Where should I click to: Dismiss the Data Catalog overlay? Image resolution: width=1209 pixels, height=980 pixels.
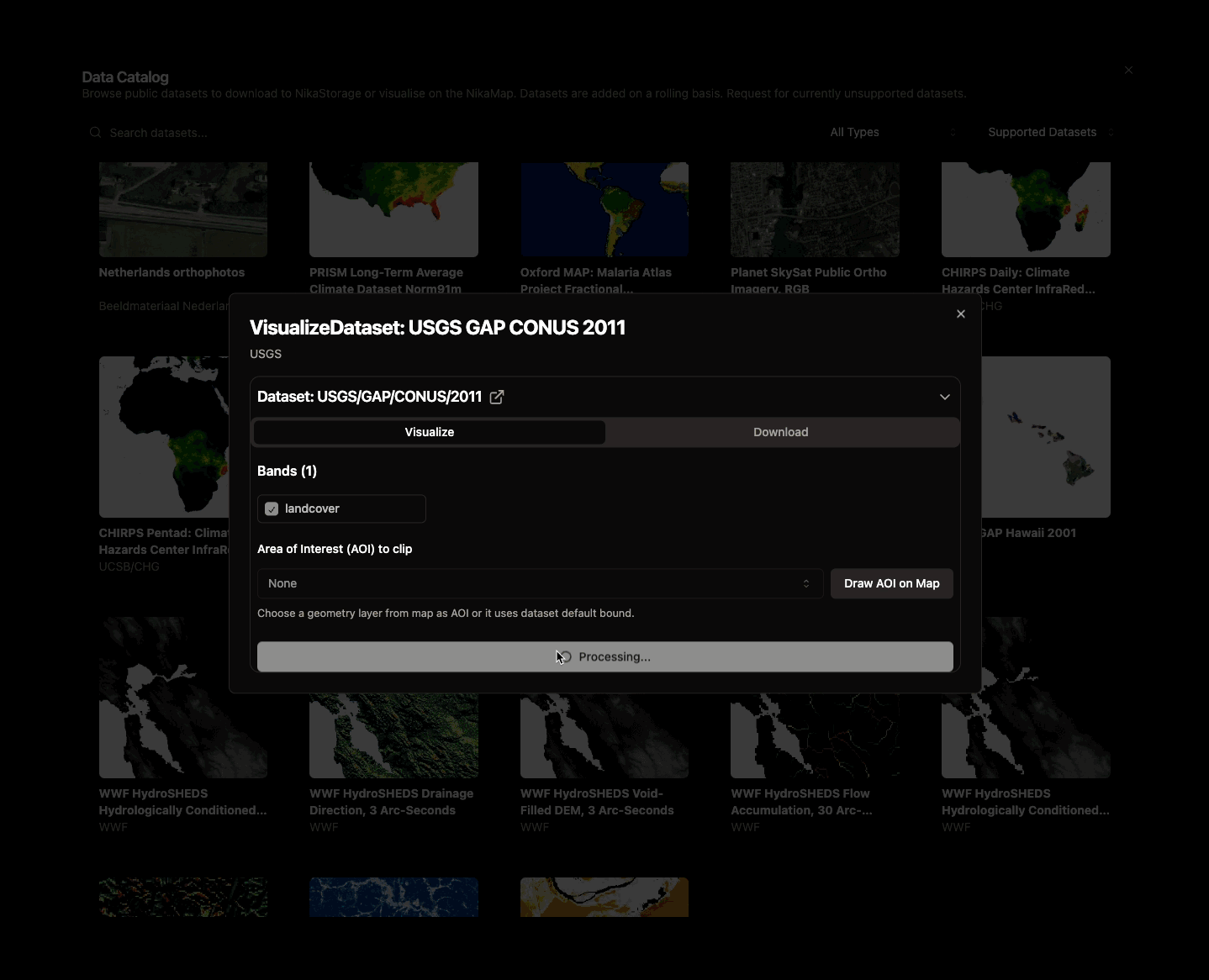point(1127,70)
